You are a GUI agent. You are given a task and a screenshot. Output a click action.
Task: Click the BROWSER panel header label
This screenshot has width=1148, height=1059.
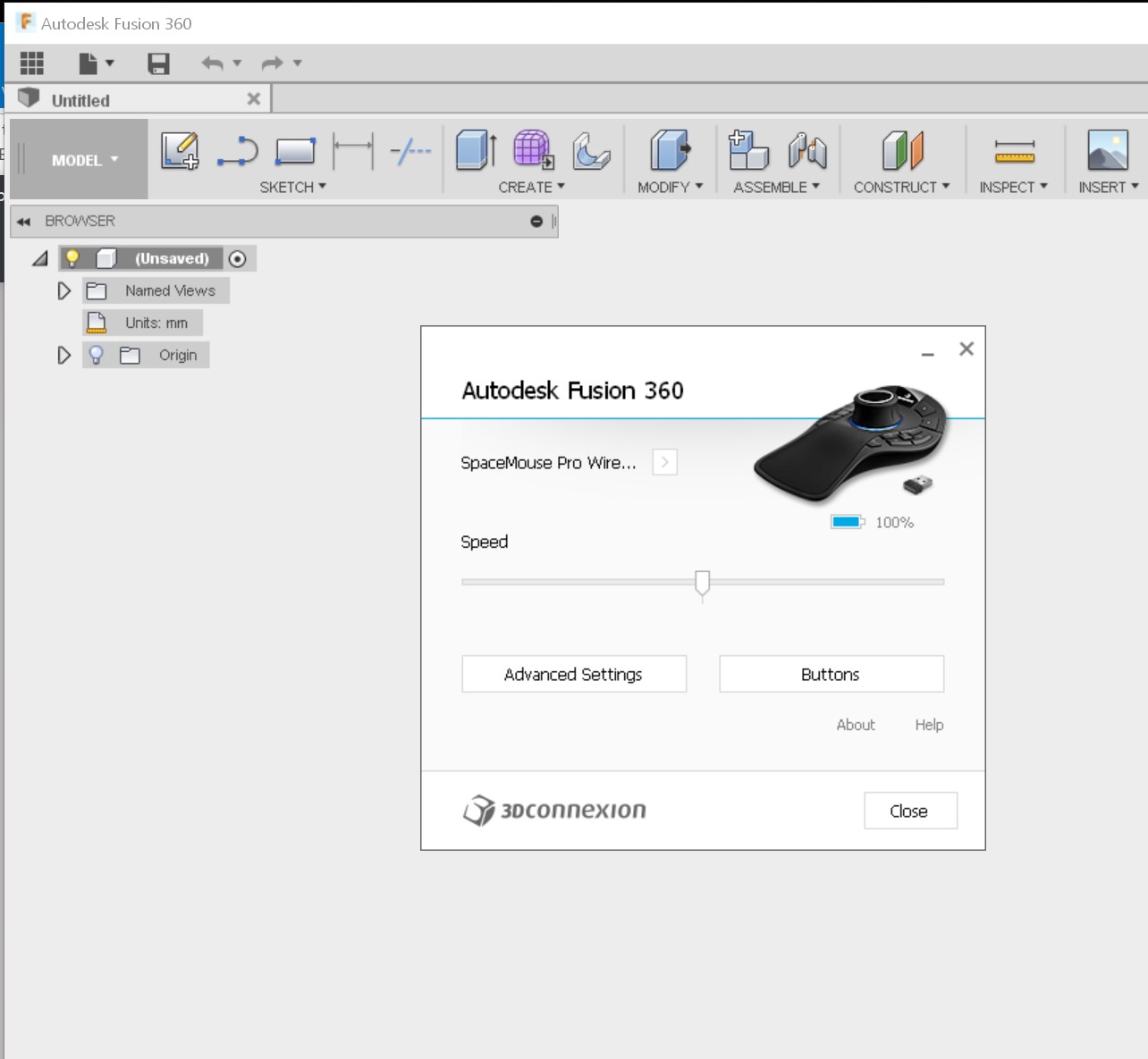pyautogui.click(x=80, y=221)
